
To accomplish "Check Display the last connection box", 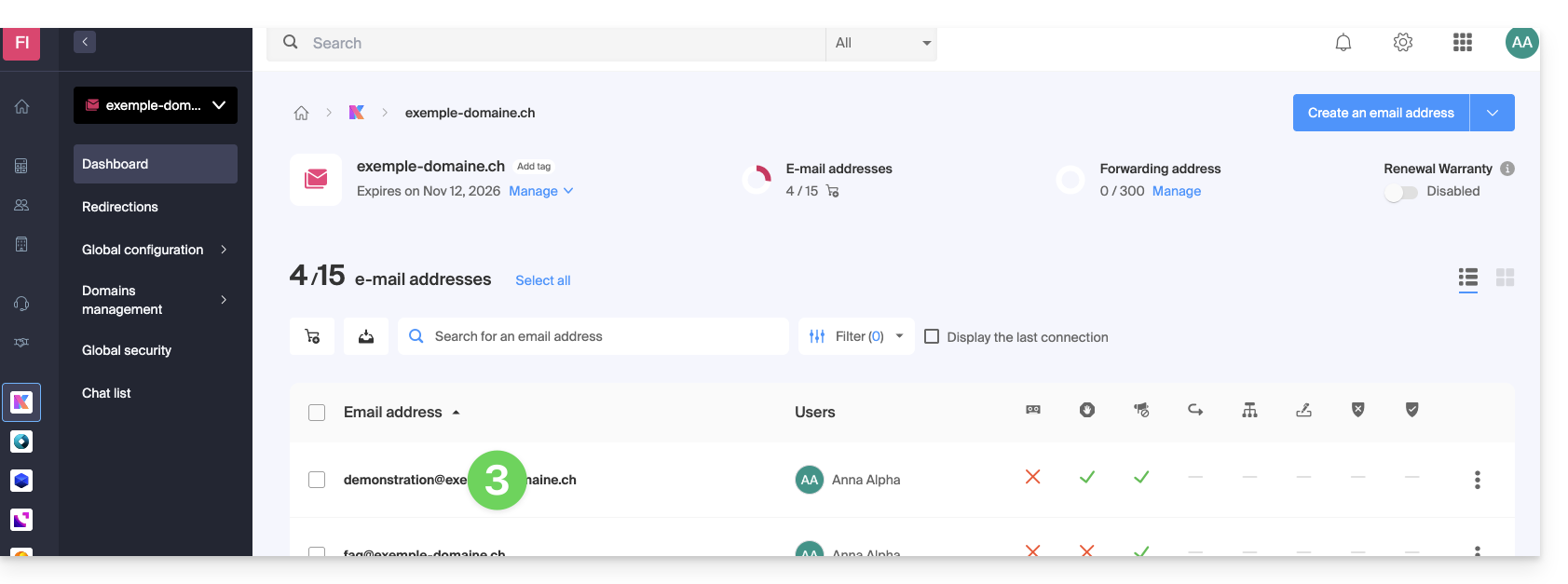I will click(x=932, y=336).
